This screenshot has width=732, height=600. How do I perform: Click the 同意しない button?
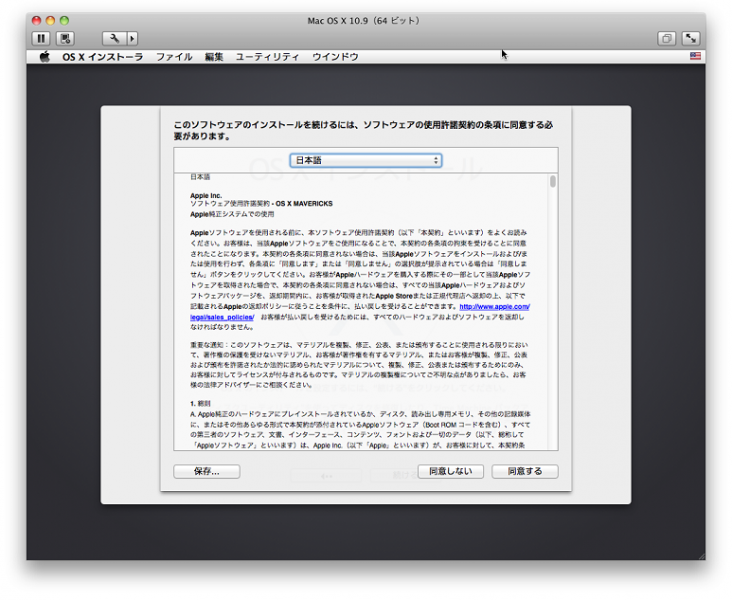tap(450, 471)
